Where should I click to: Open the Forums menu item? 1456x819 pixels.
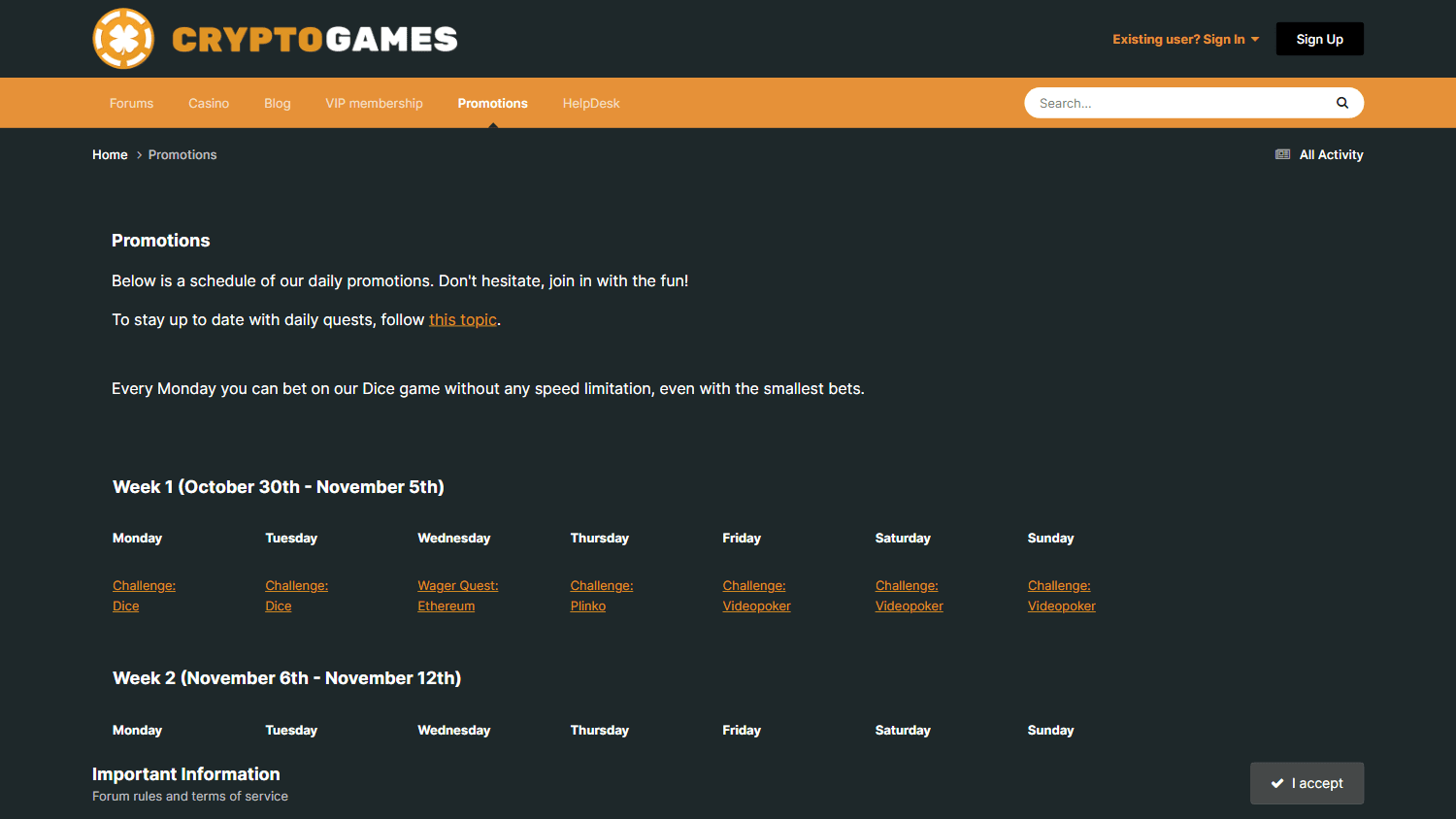[x=131, y=103]
